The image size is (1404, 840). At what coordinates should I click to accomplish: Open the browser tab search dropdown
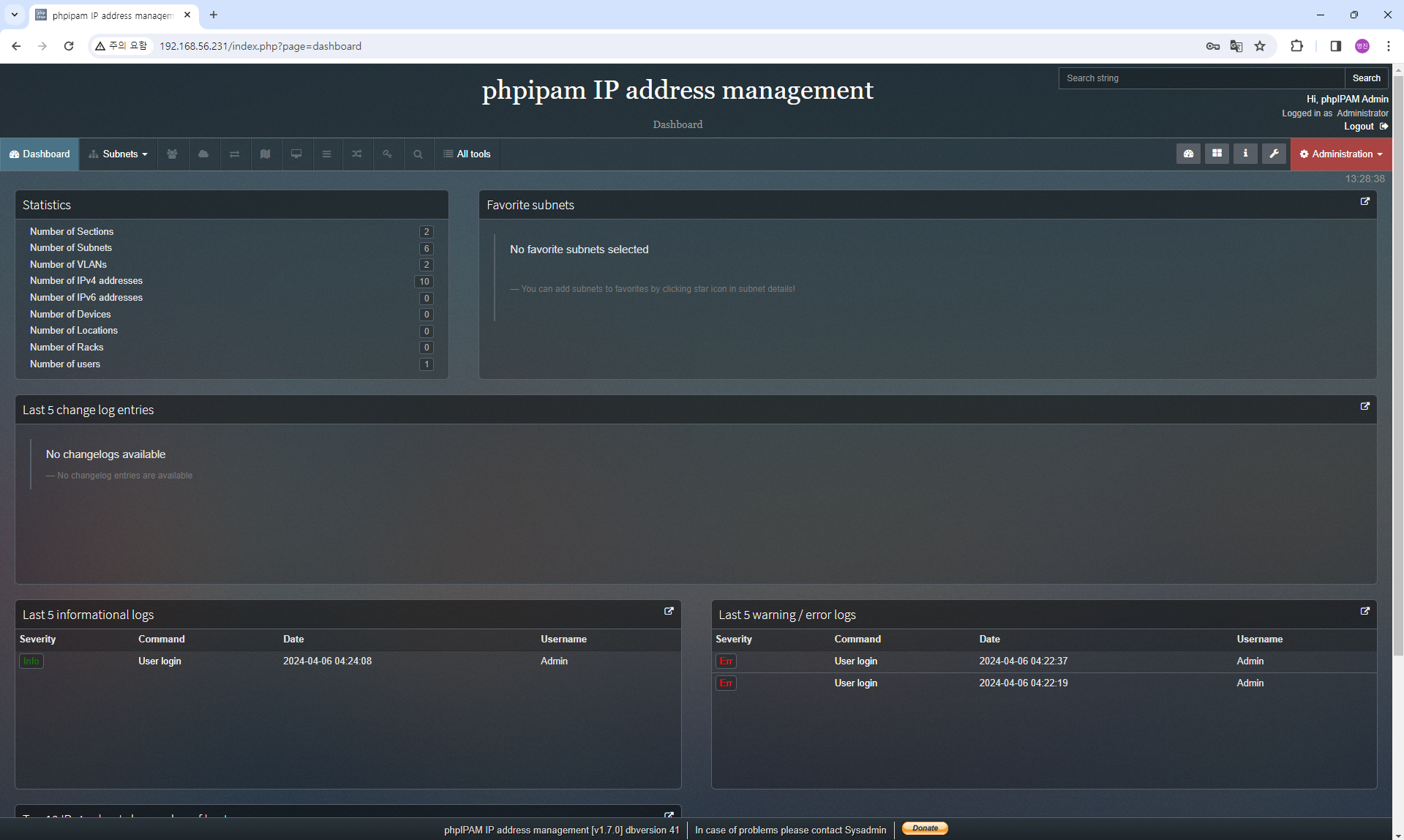coord(15,15)
